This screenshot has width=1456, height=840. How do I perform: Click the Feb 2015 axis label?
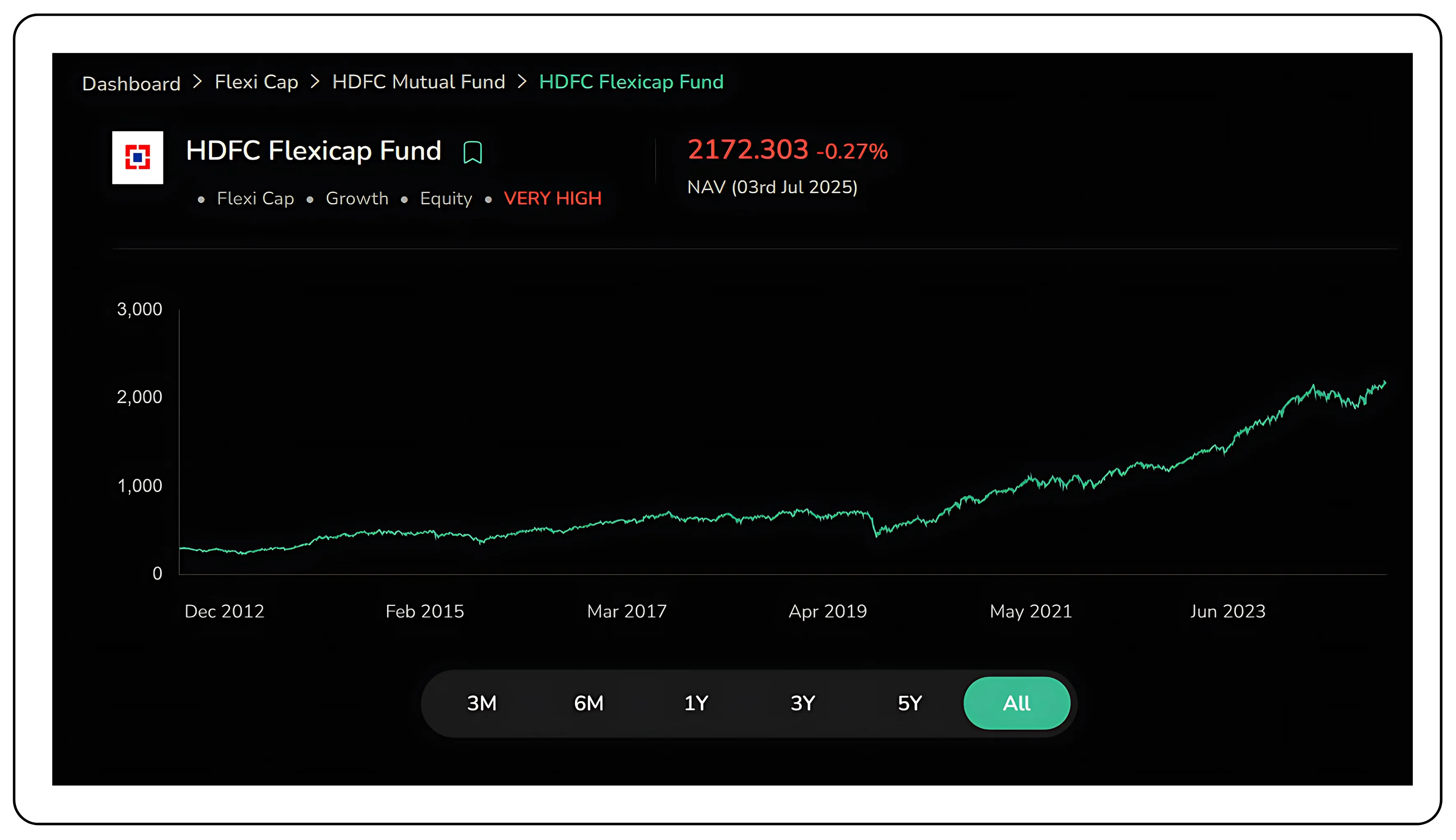425,612
